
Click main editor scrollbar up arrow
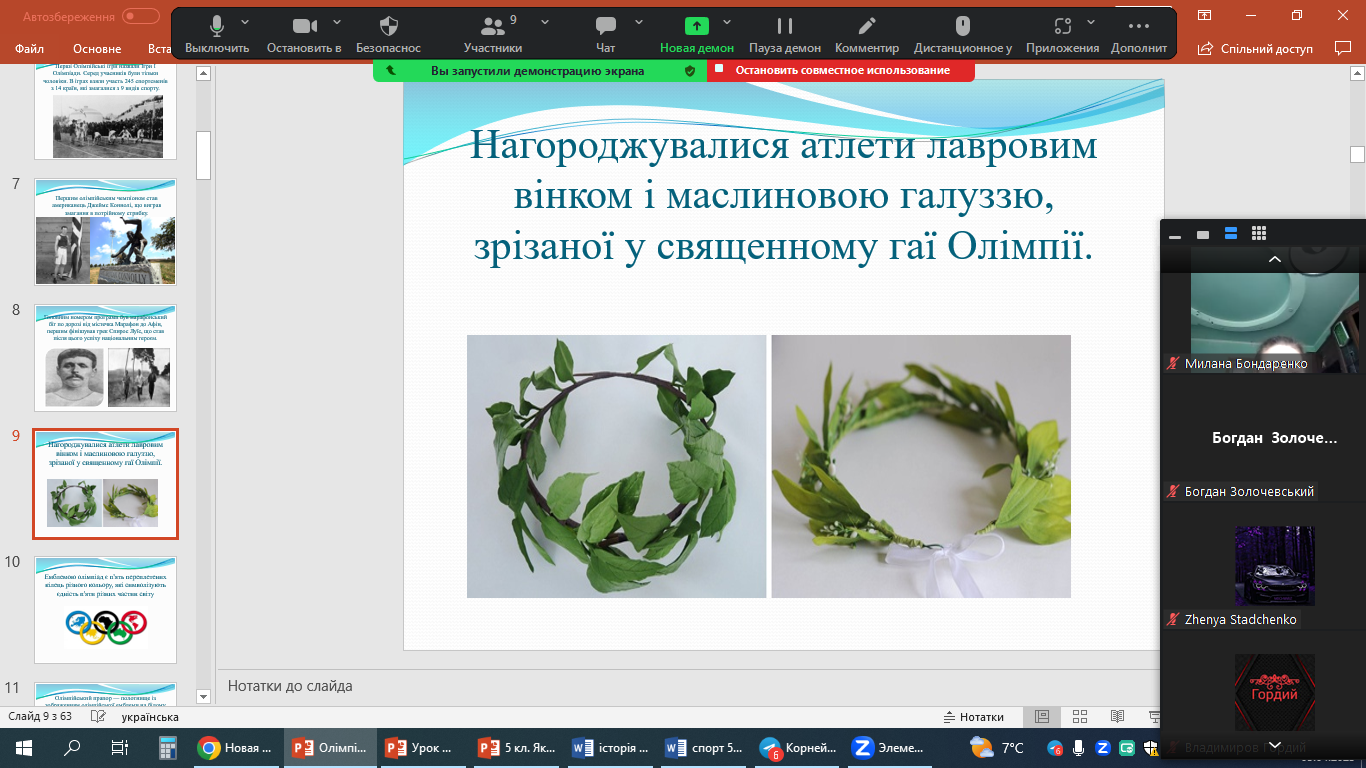click(x=1357, y=75)
